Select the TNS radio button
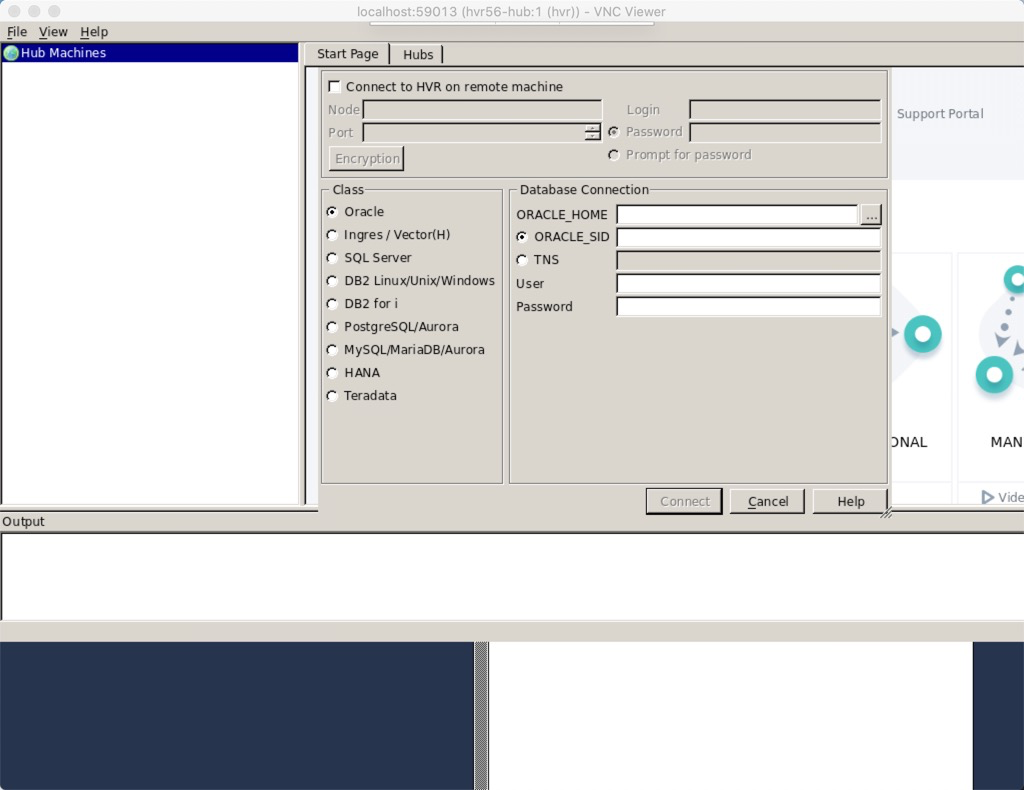Viewport: 1024px width, 790px height. [522, 260]
